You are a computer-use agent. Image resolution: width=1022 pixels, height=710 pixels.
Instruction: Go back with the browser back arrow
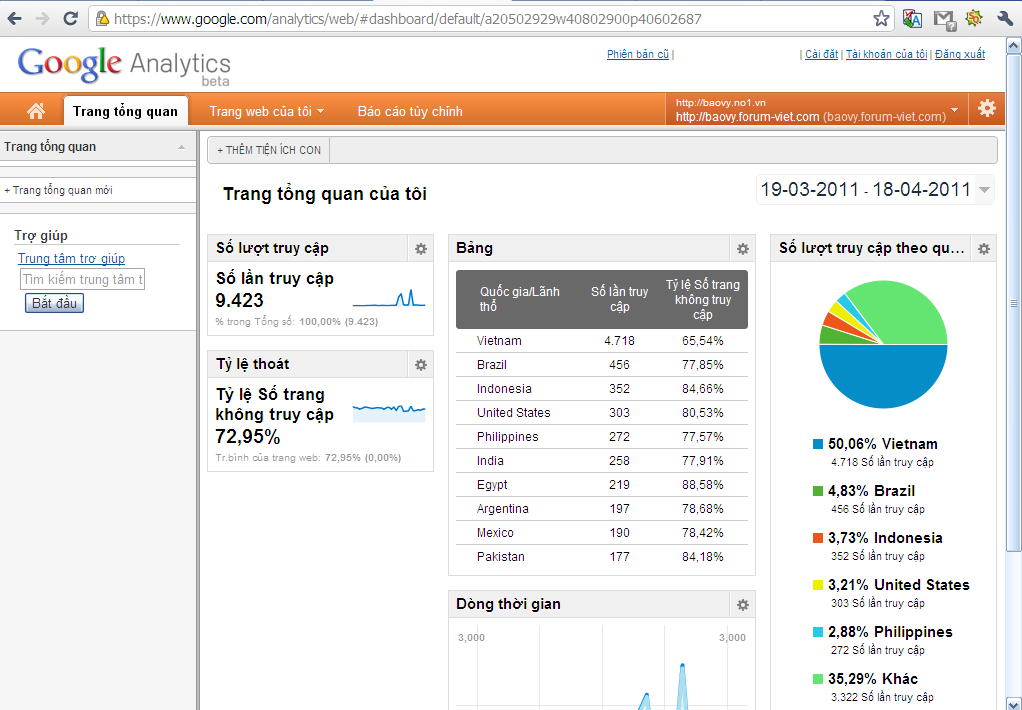coord(14,19)
